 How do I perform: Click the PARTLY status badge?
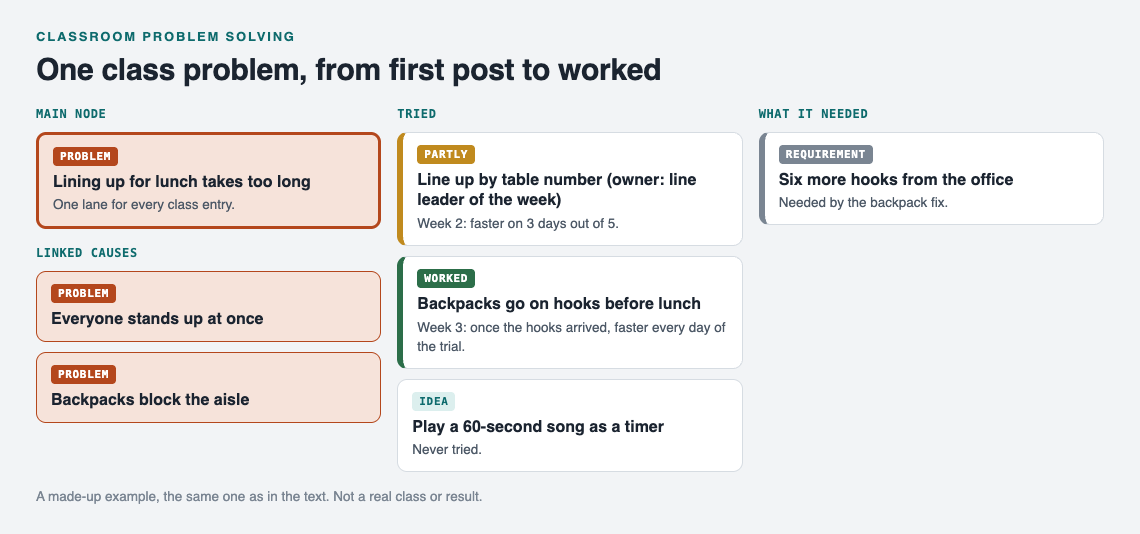[446, 154]
